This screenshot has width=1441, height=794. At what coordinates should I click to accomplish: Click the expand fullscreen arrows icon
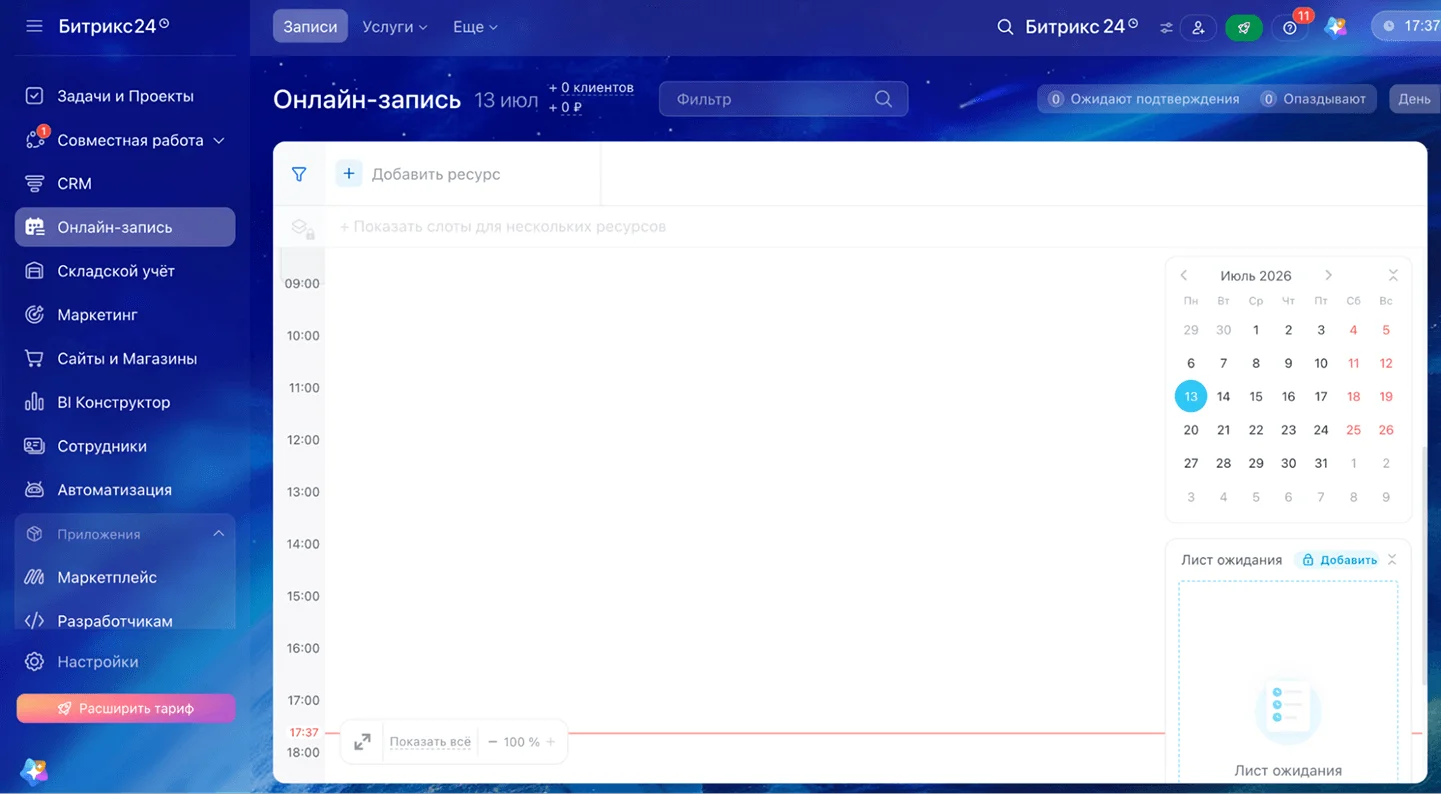point(362,742)
